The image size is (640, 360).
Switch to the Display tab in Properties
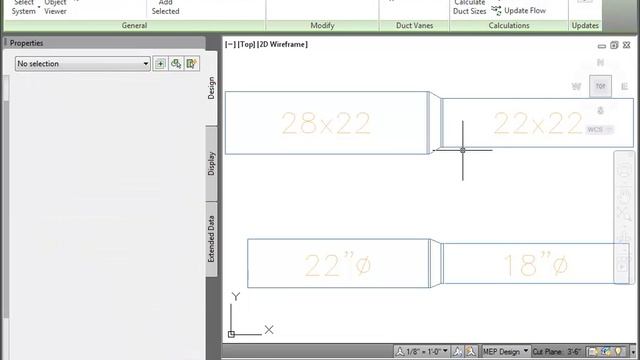tap(211, 163)
